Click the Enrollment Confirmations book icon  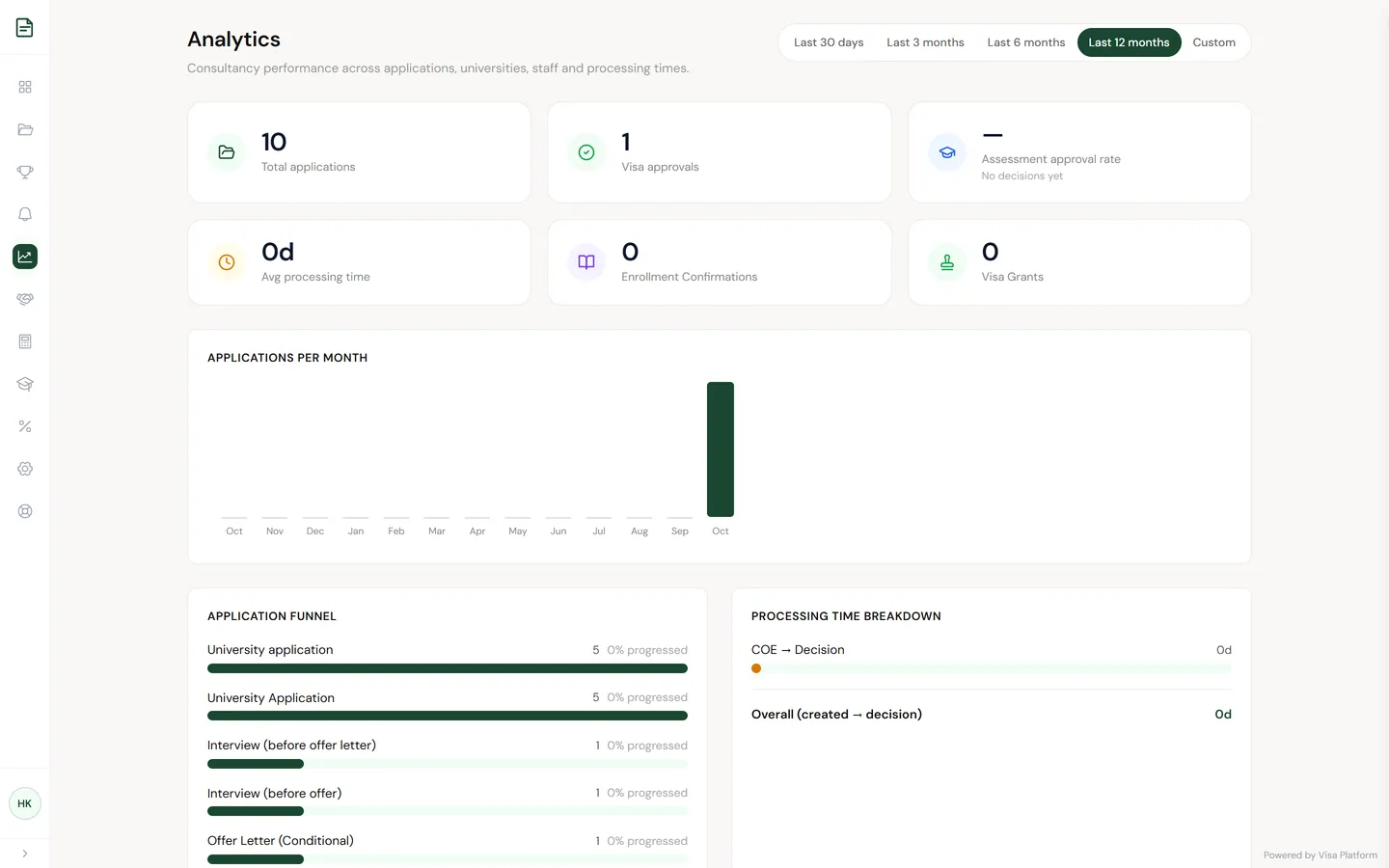586,262
